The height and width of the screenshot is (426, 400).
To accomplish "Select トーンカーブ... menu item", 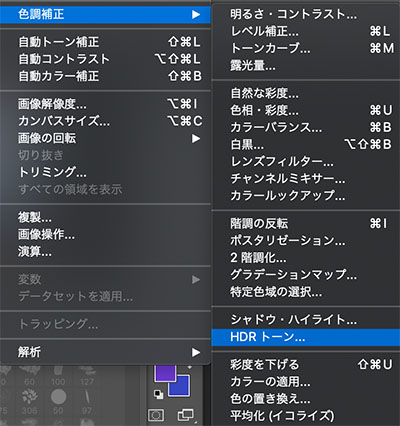I will (x=306, y=49).
